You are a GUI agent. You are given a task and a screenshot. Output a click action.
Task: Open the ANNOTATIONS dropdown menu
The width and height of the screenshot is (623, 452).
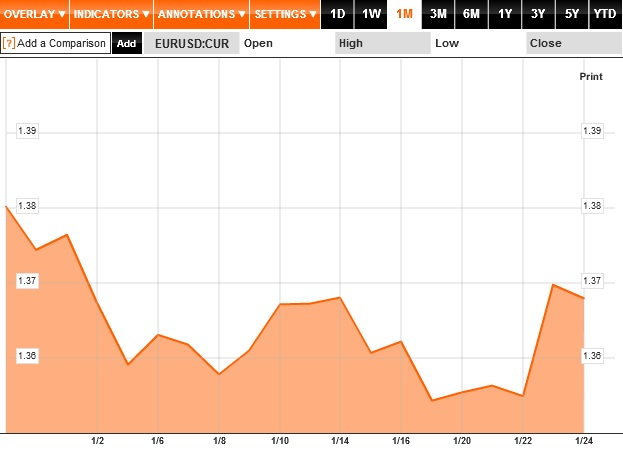[x=201, y=14]
